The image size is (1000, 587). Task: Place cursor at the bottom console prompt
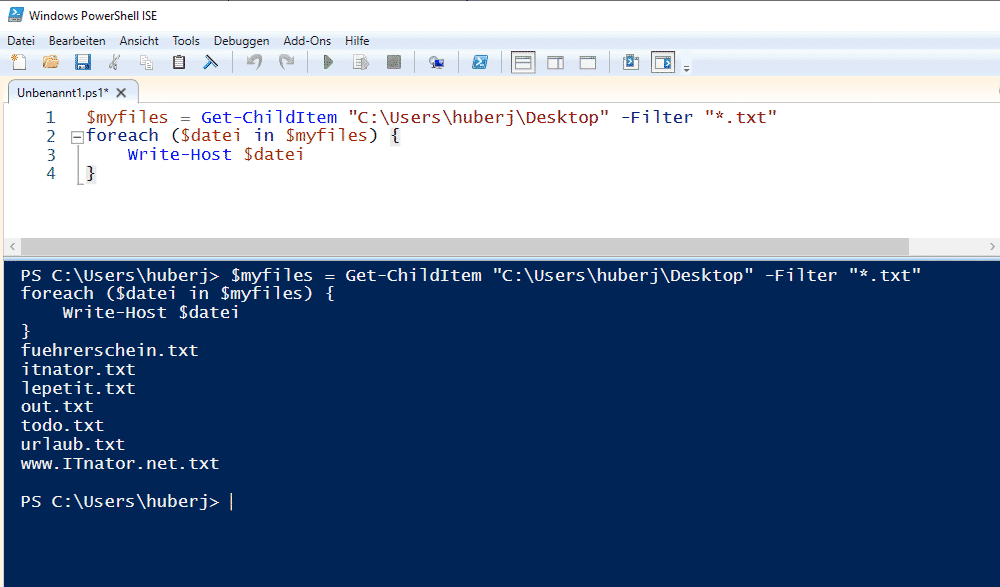pos(232,502)
